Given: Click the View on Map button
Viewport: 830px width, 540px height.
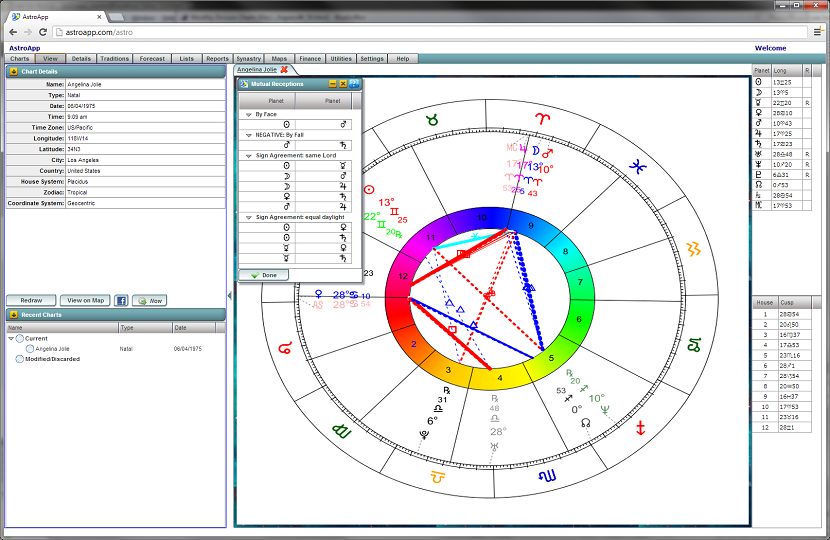Looking at the screenshot, I should (85, 300).
